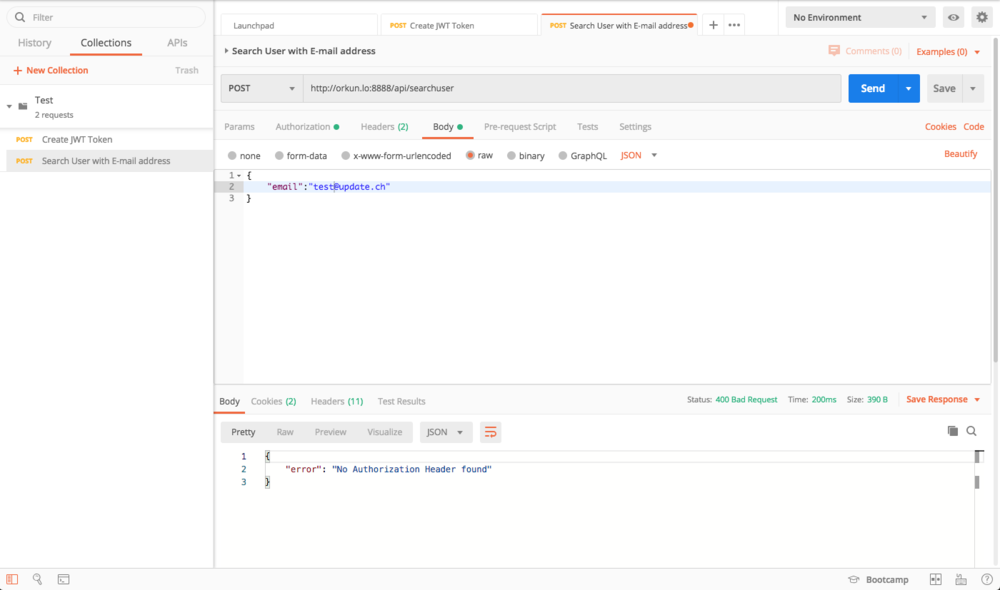
Task: Click the help question mark icon
Action: [x=986, y=579]
